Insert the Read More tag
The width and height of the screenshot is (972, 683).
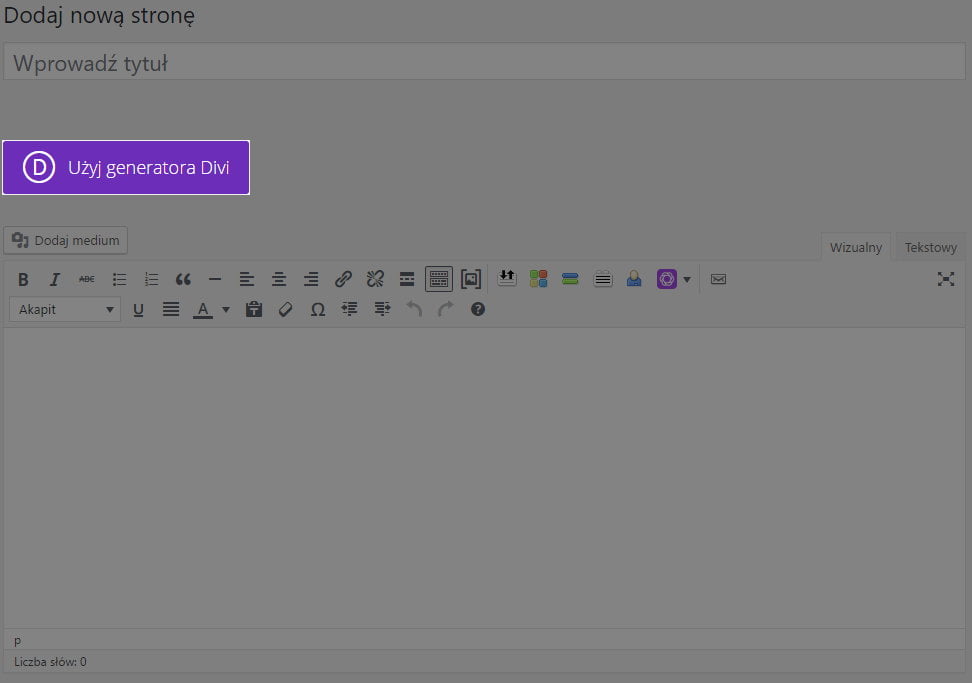[407, 280]
